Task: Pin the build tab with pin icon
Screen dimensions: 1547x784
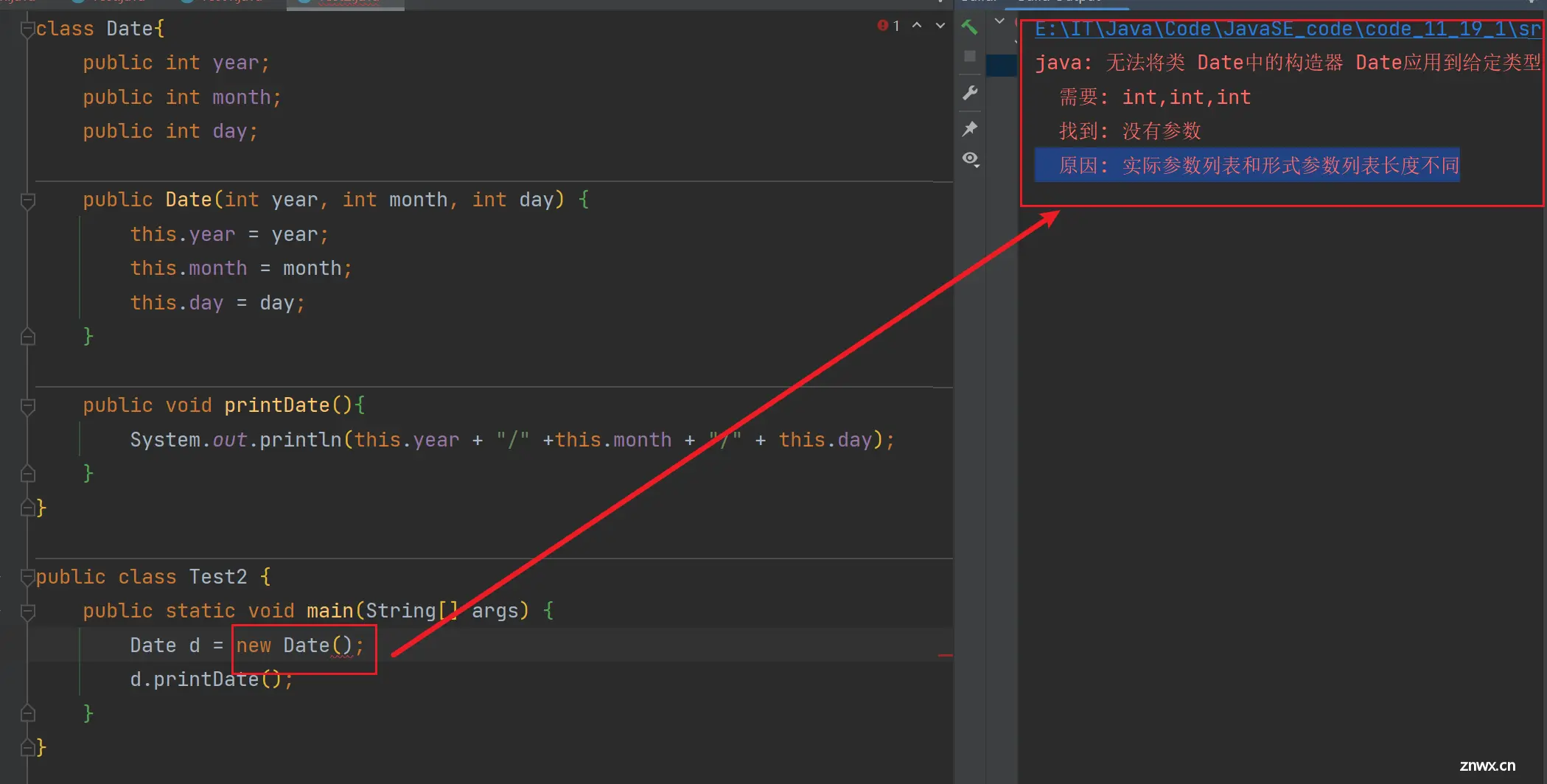Action: coord(970,129)
